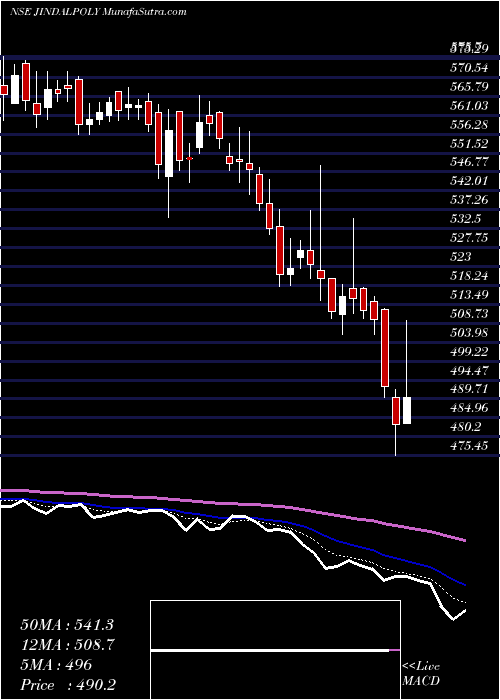Select the 542.01 price axis label
The height and width of the screenshot is (700, 500).
(x=469, y=181)
